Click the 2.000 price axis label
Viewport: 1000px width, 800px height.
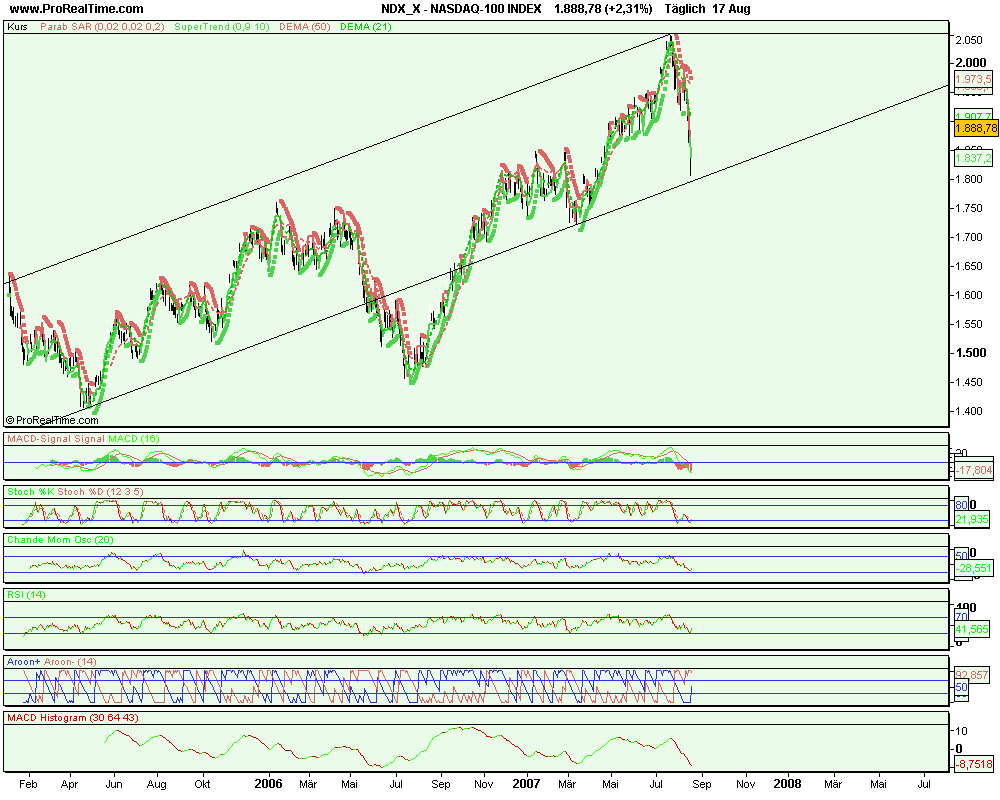(971, 63)
